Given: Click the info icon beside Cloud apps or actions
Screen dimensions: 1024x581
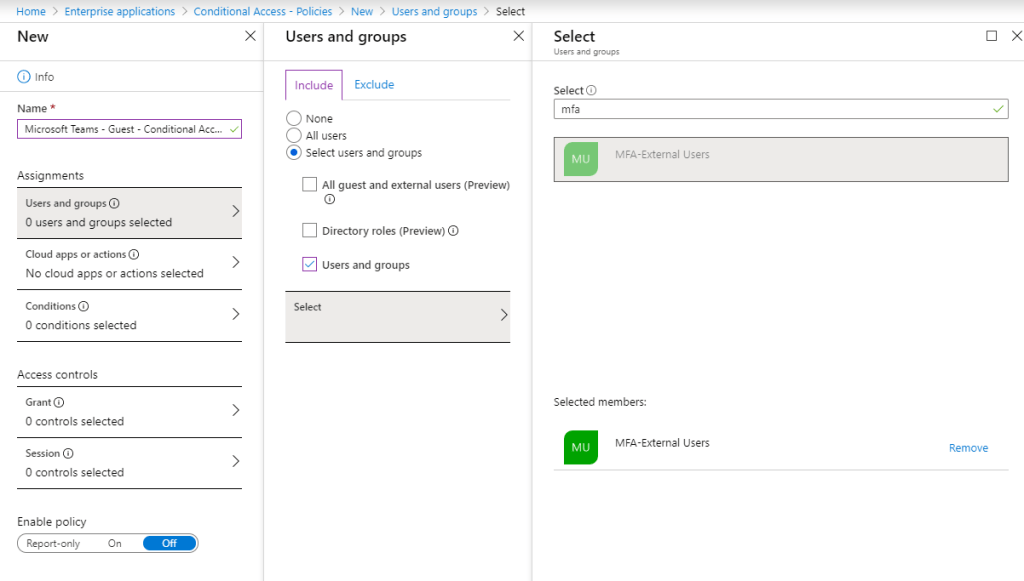Looking at the screenshot, I should pos(134,255).
